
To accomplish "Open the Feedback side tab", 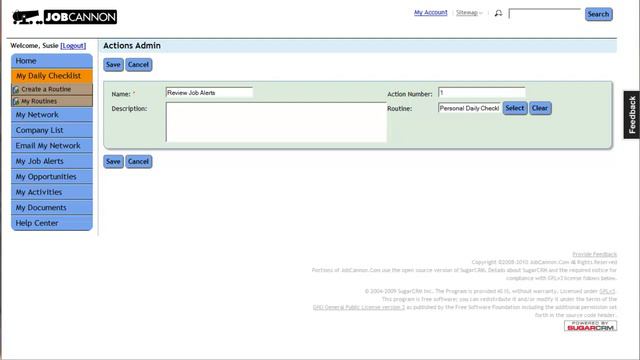I will click(x=632, y=115).
